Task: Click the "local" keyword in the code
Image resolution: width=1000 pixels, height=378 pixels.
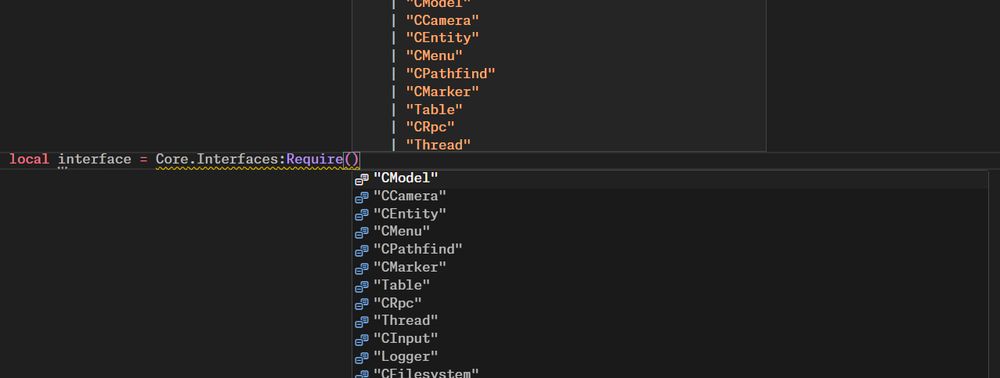Action: 29,159
